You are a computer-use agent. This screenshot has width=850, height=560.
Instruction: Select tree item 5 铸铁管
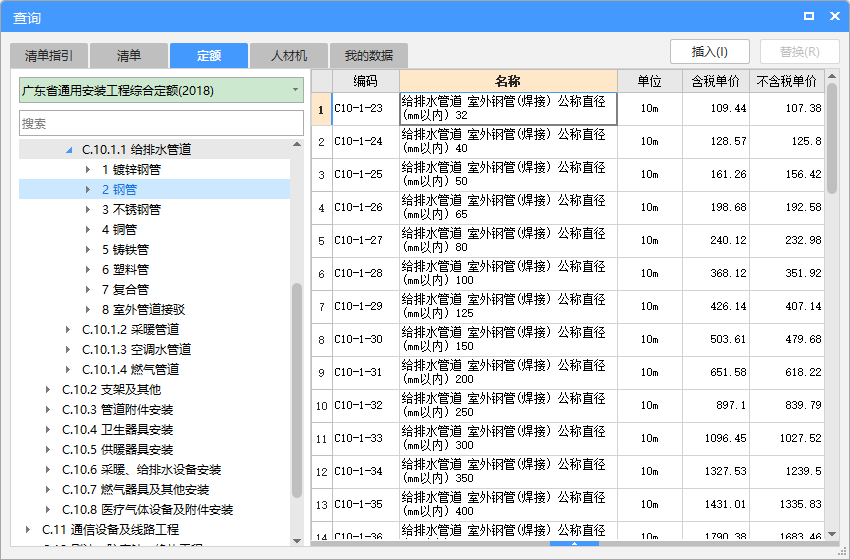tap(125, 250)
